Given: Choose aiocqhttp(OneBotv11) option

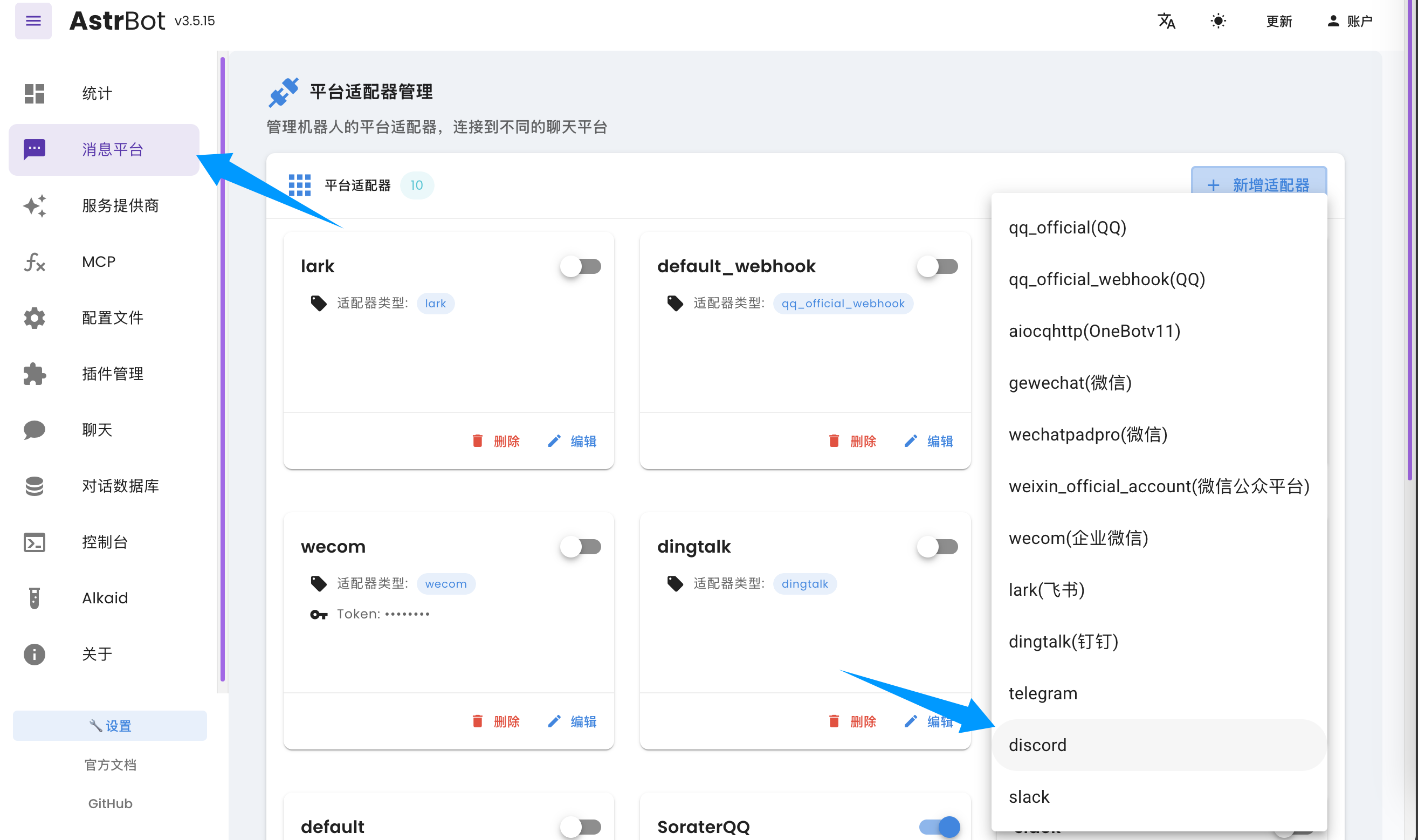Looking at the screenshot, I should (x=1159, y=331).
